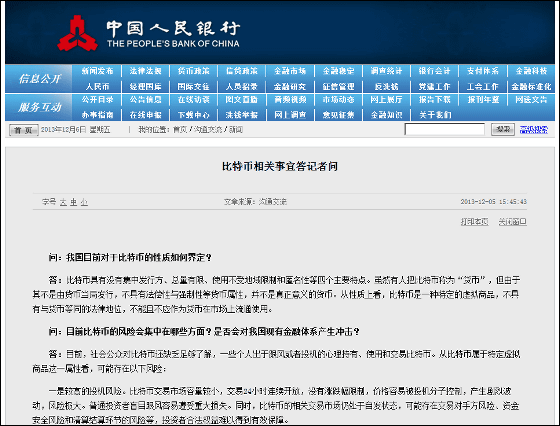Open the 网送文告 menu item

[x=531, y=100]
